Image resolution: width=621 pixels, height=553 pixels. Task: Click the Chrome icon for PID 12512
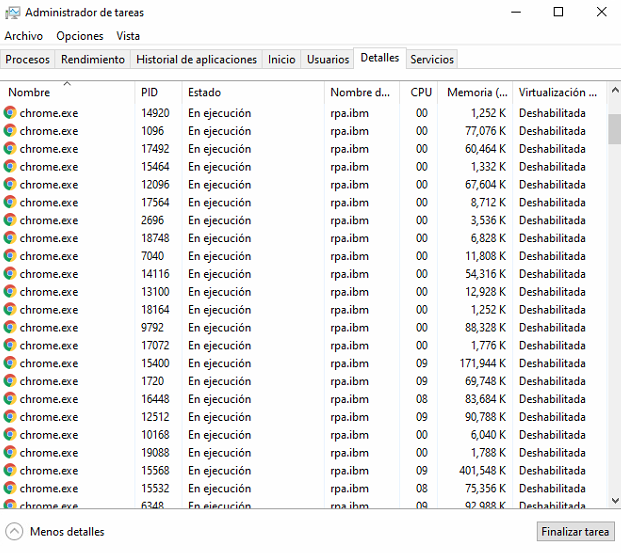pyautogui.click(x=10, y=417)
